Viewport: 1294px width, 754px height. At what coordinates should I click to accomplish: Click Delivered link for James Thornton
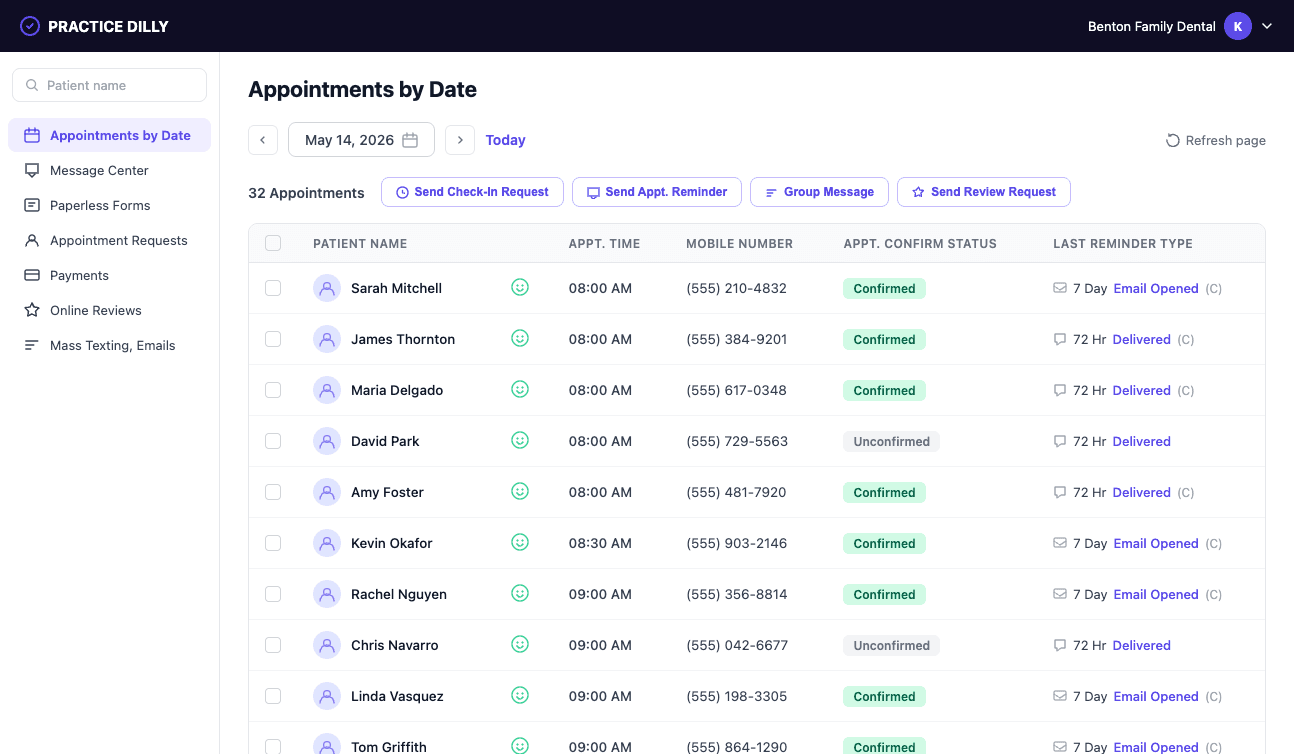pos(1141,339)
